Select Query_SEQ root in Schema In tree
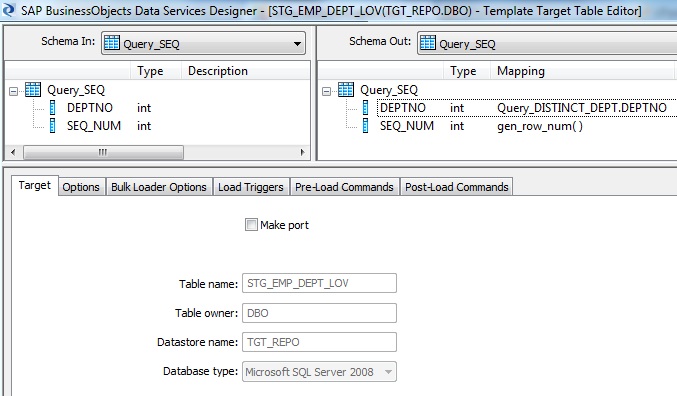677x396 pixels. pos(76,90)
